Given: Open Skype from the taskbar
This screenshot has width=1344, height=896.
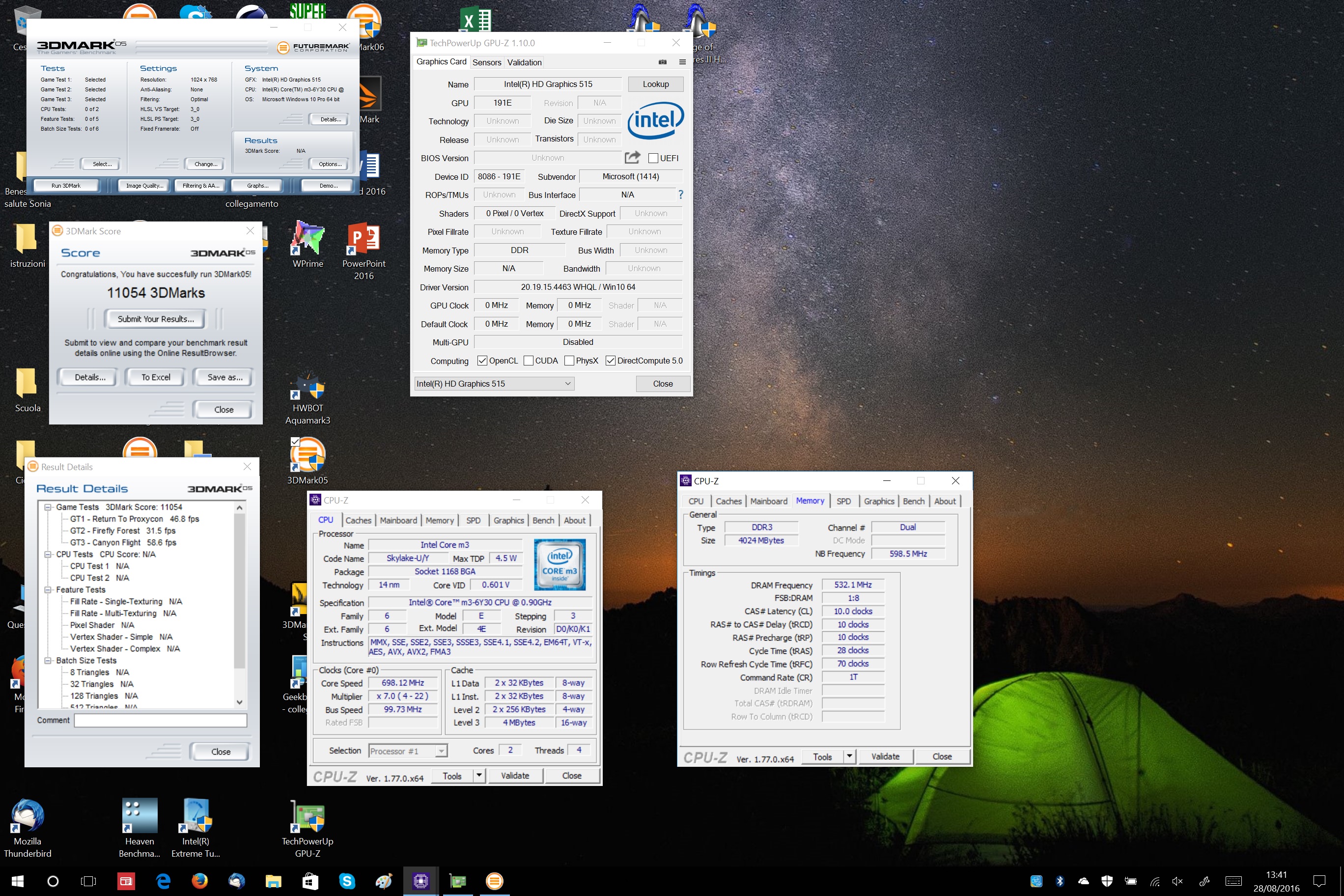Looking at the screenshot, I should (x=347, y=881).
